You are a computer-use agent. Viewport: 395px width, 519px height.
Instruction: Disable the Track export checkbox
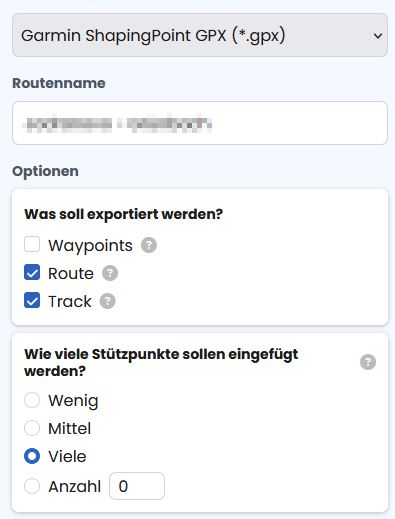click(32, 300)
